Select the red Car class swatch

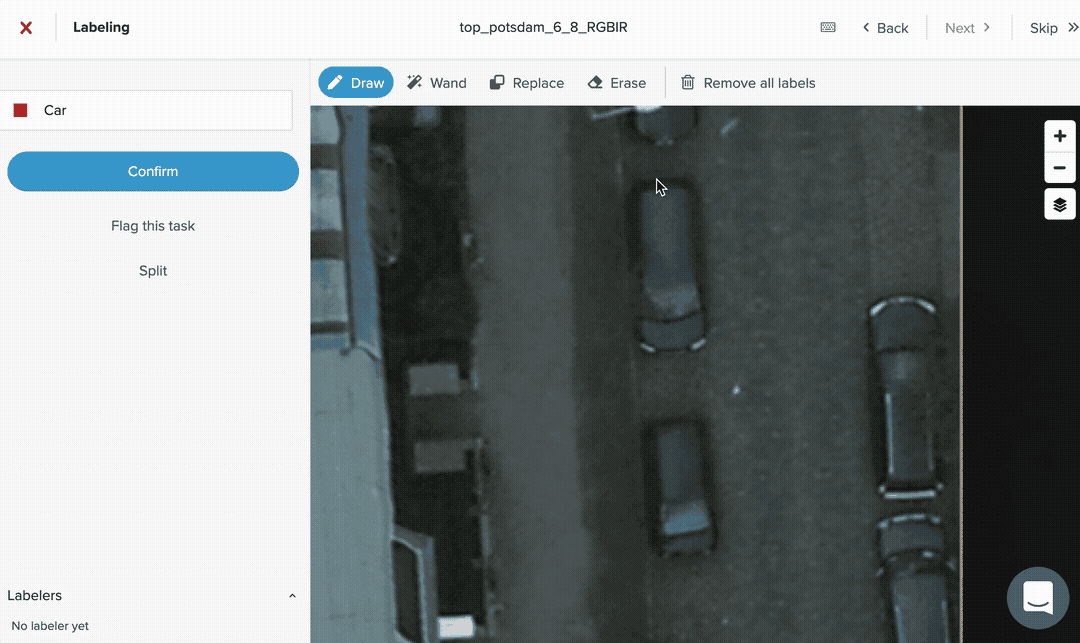pyautogui.click(x=20, y=111)
